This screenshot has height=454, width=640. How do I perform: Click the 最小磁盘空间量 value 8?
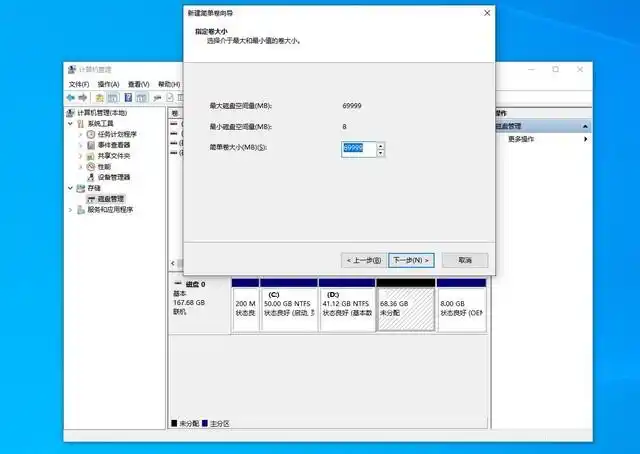click(x=344, y=127)
